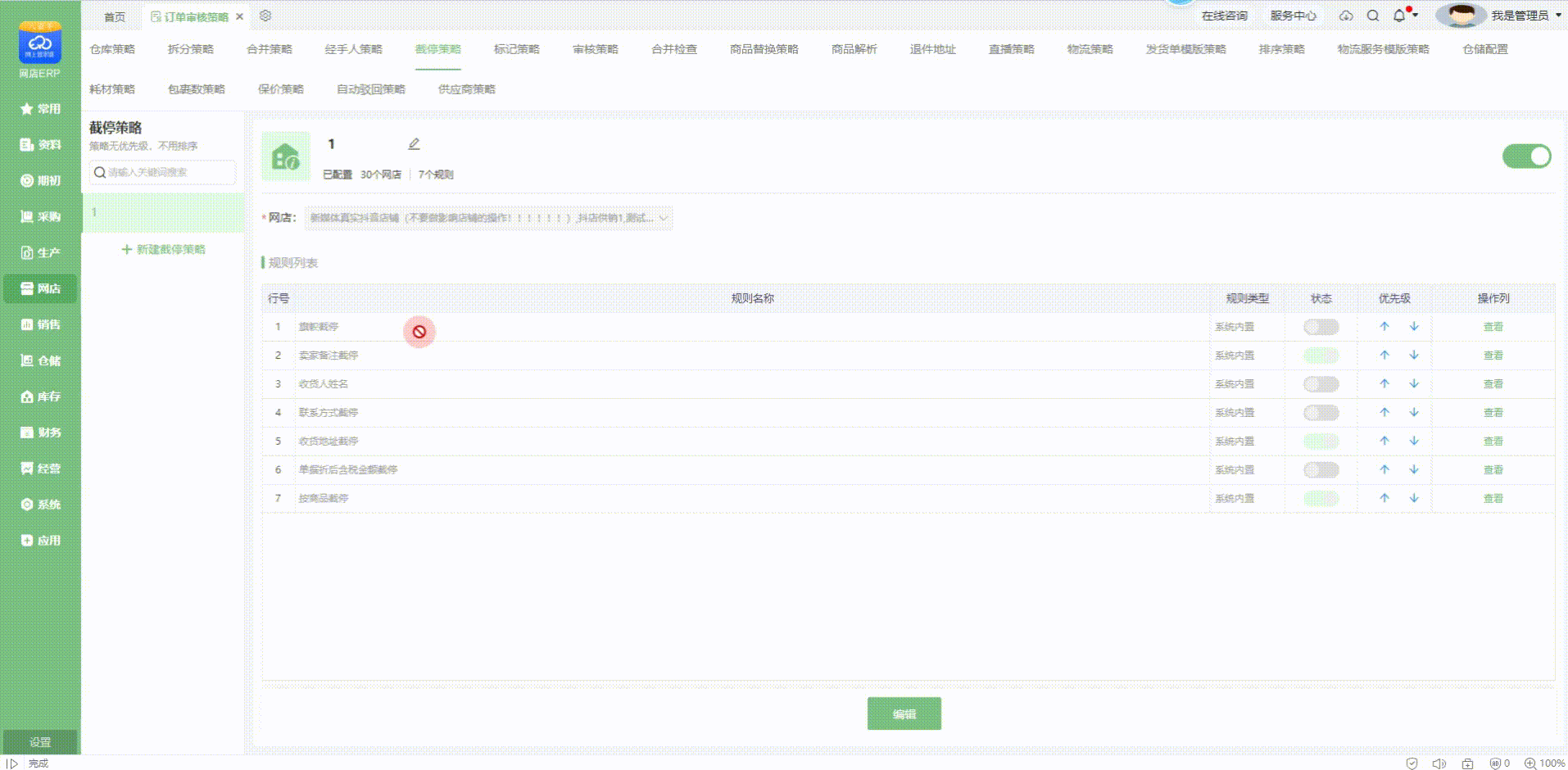
Task: Open 在线咨询 online consultation
Action: 1225,16
